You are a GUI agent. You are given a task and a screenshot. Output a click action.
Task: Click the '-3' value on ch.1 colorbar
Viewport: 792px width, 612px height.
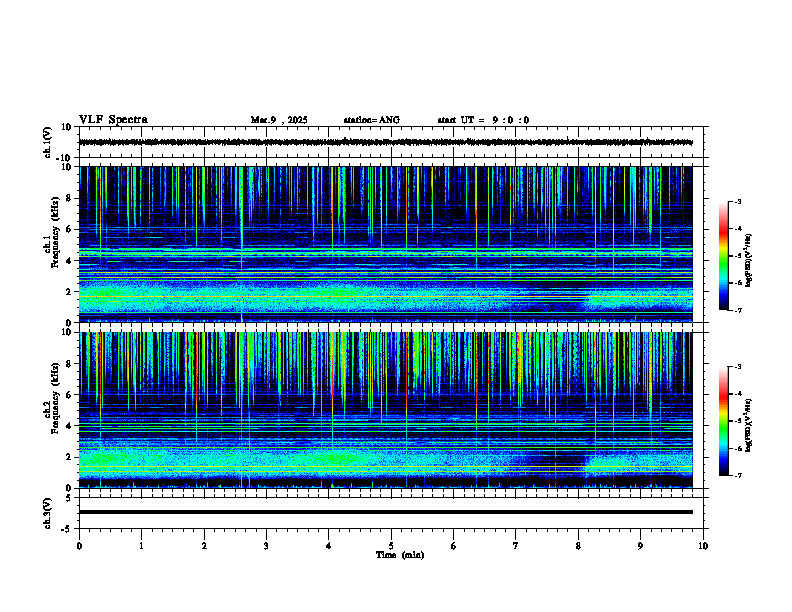(737, 202)
